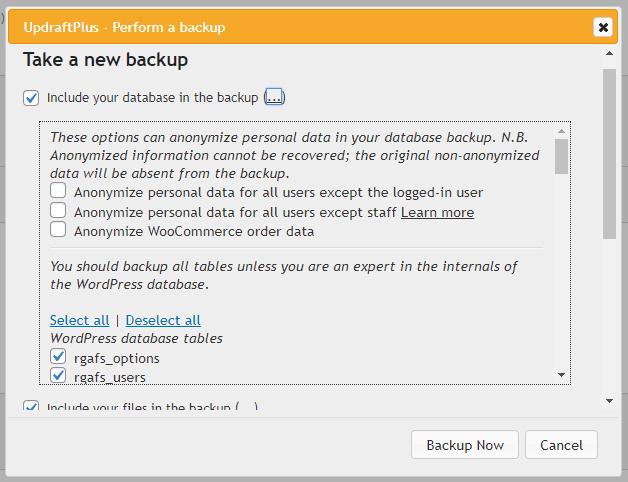Toggle Include your database in the backup
This screenshot has width=628, height=482.
pyautogui.click(x=32, y=98)
